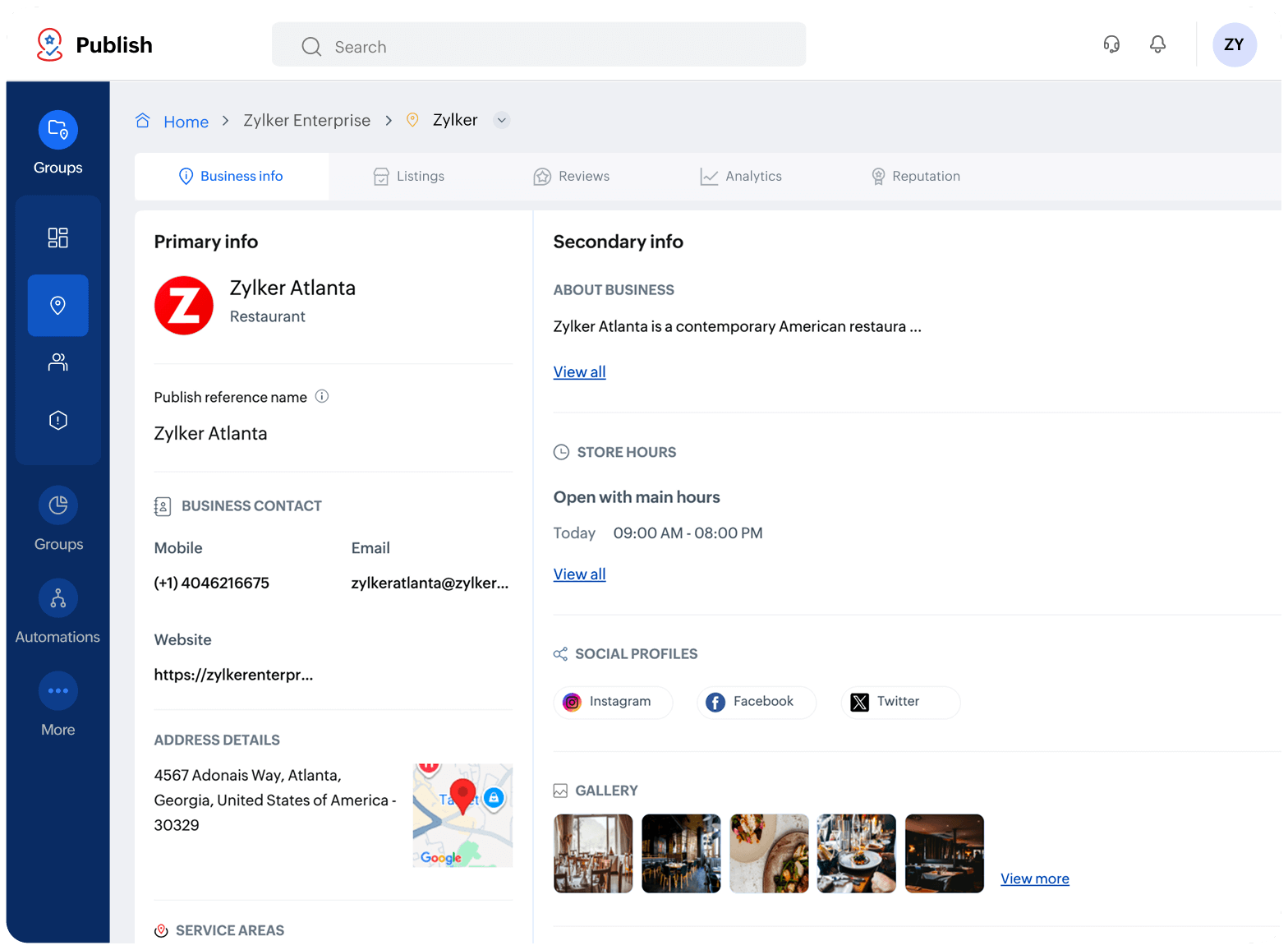Click the notifications bell icon
Screen dimensions: 1288x950
(x=1157, y=44)
